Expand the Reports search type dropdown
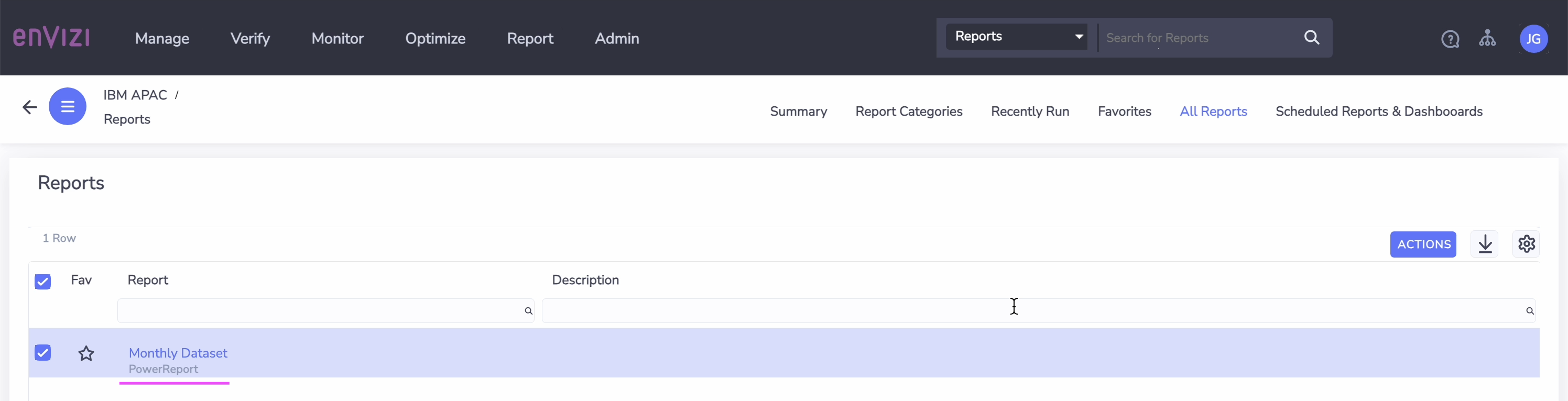This screenshot has width=1568, height=401. [1017, 37]
